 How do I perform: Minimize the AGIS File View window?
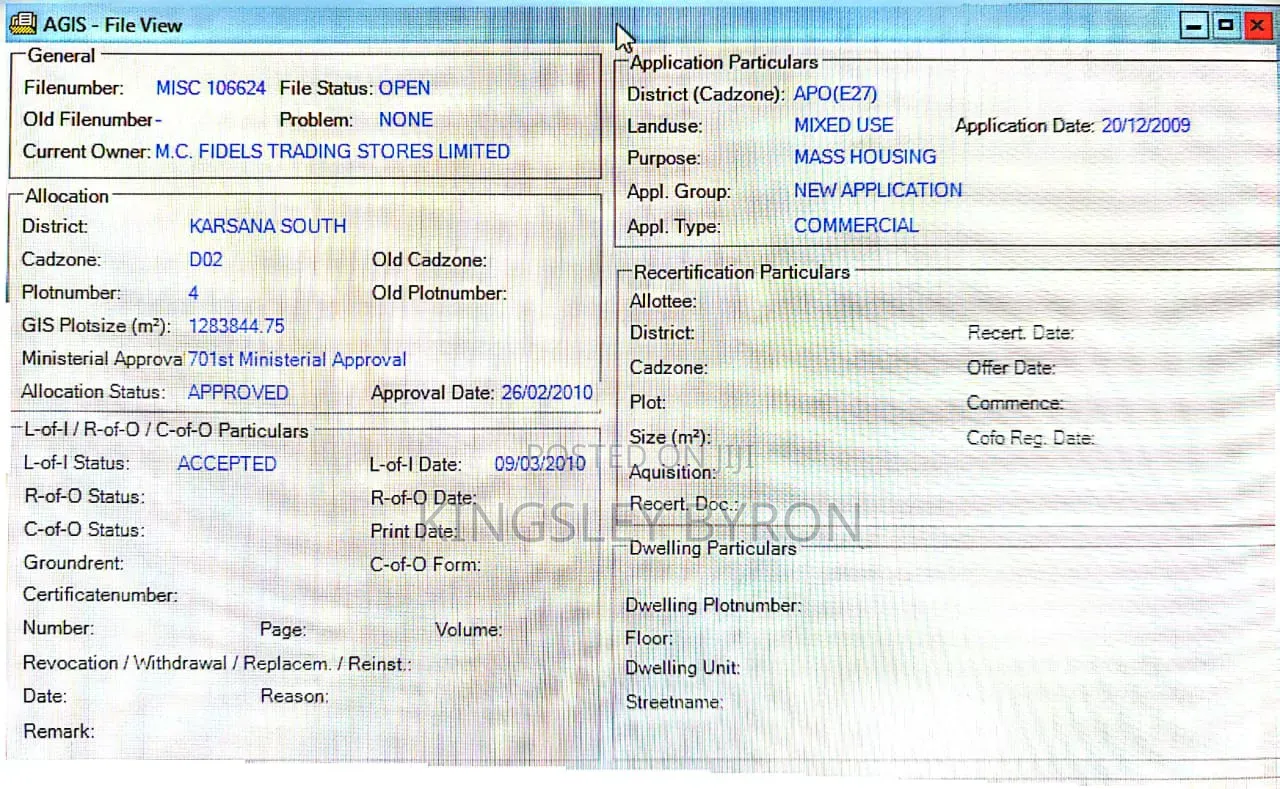(x=1194, y=25)
